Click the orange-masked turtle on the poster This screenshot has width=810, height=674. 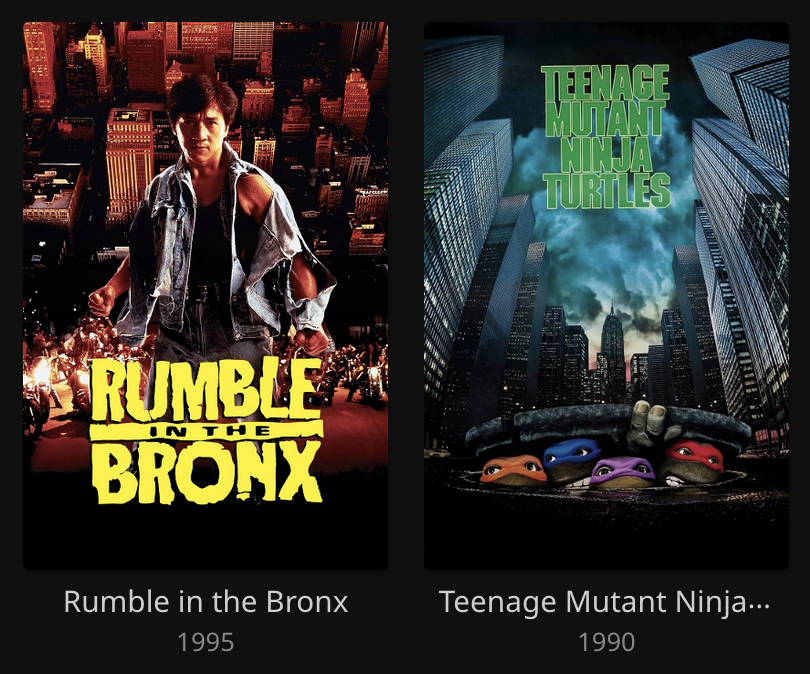[513, 469]
